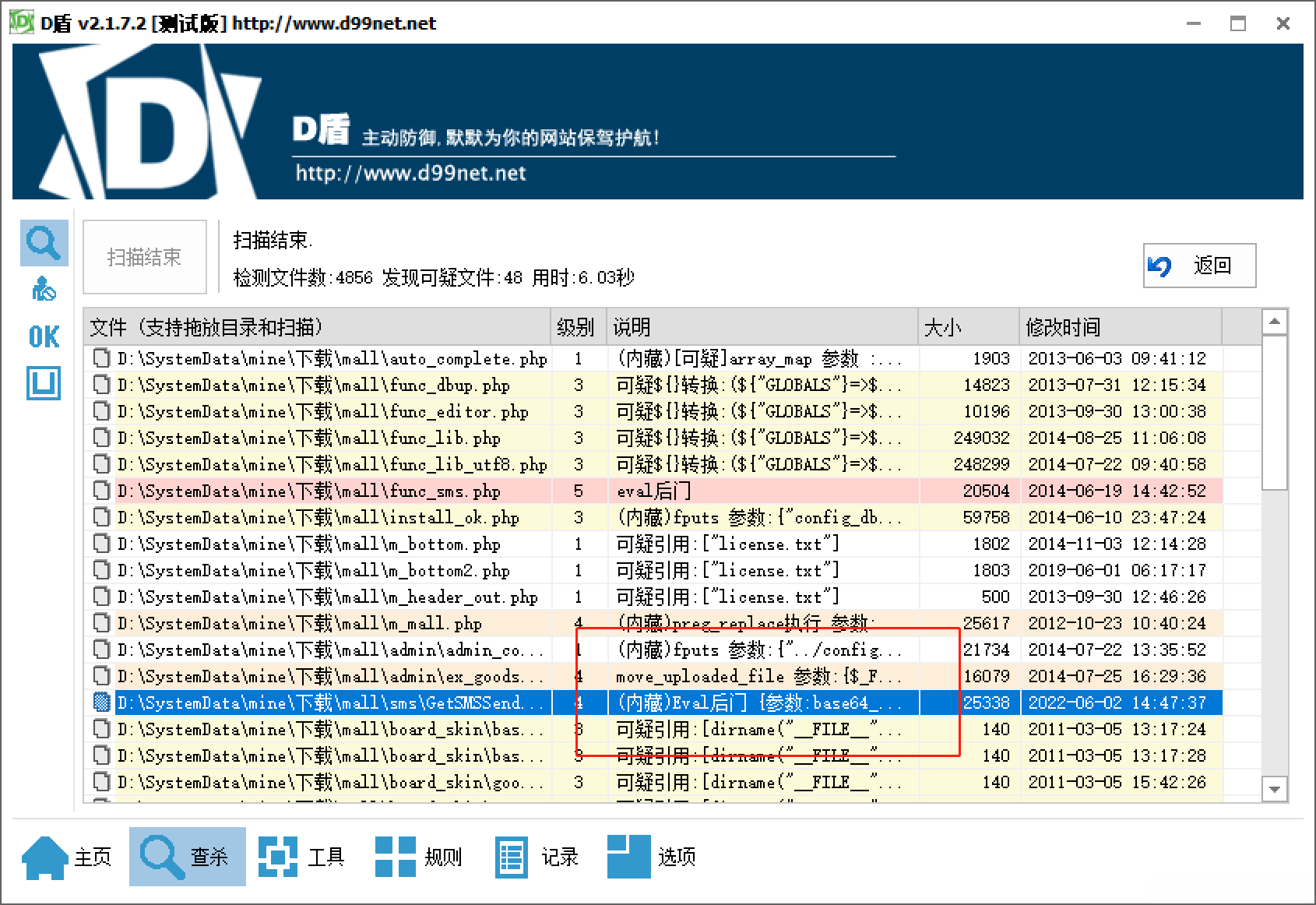Click file icon of m_bottom.php row
The height and width of the screenshot is (905, 1316).
pyautogui.click(x=101, y=544)
